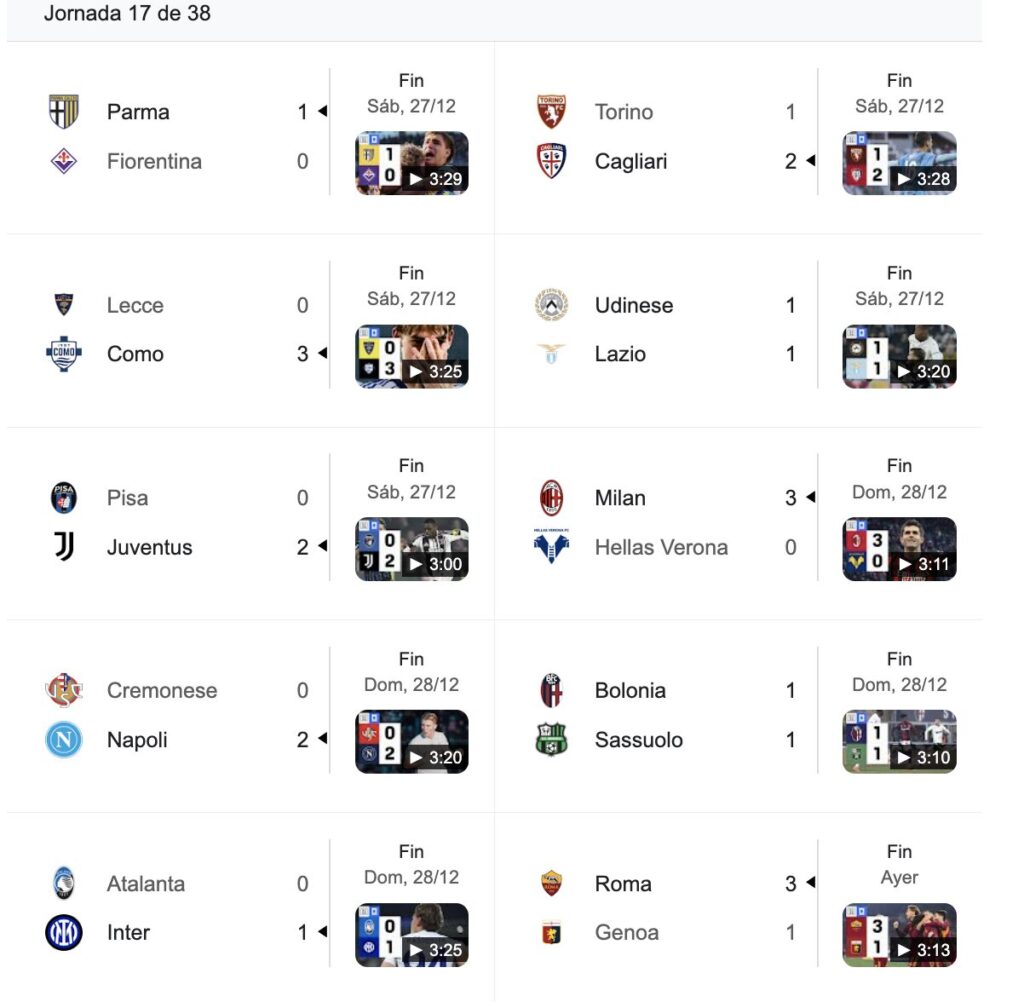
Task: Play Roma vs Genoa highlights video
Action: [x=899, y=935]
